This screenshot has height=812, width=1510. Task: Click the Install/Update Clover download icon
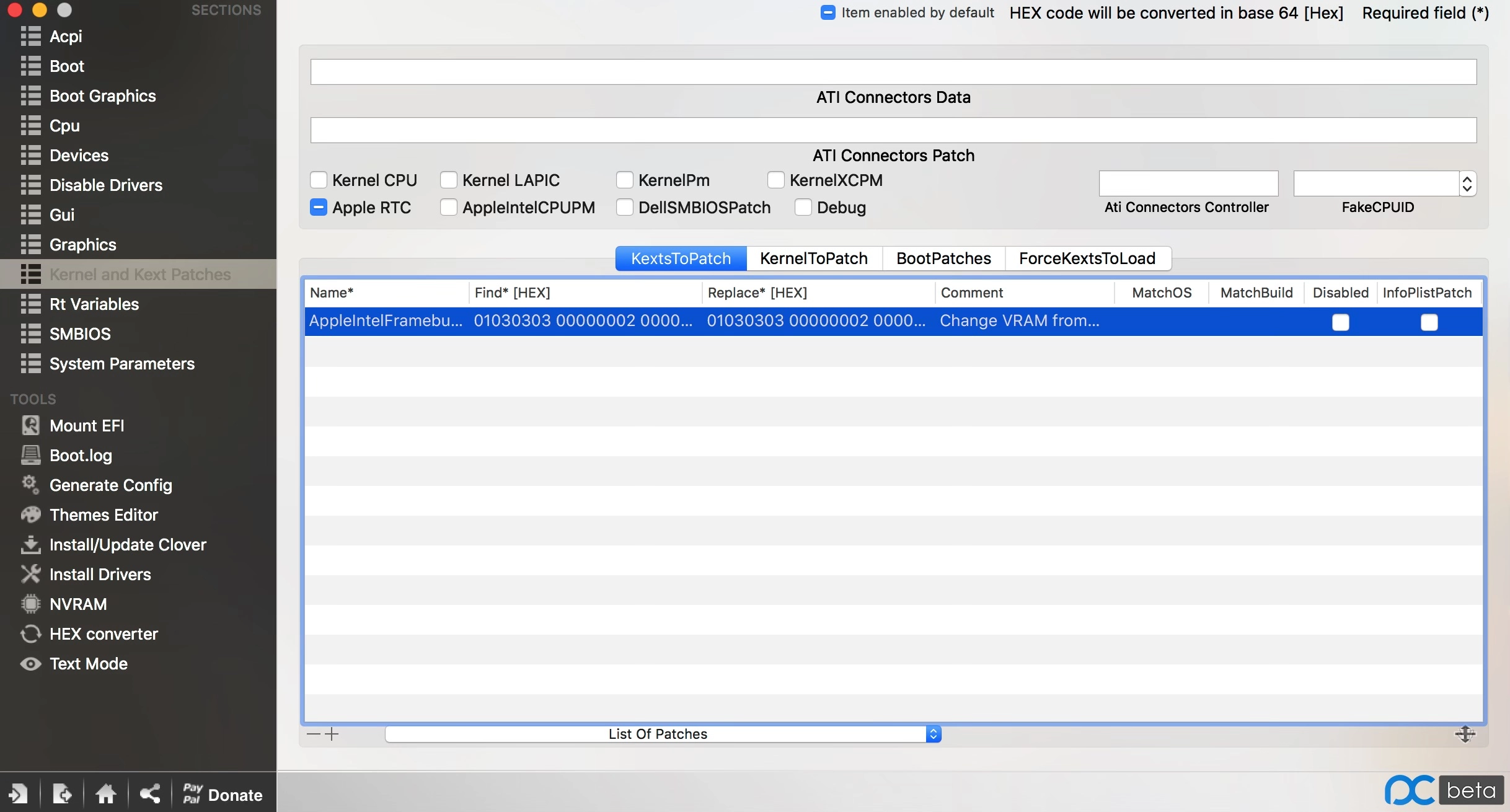[30, 544]
